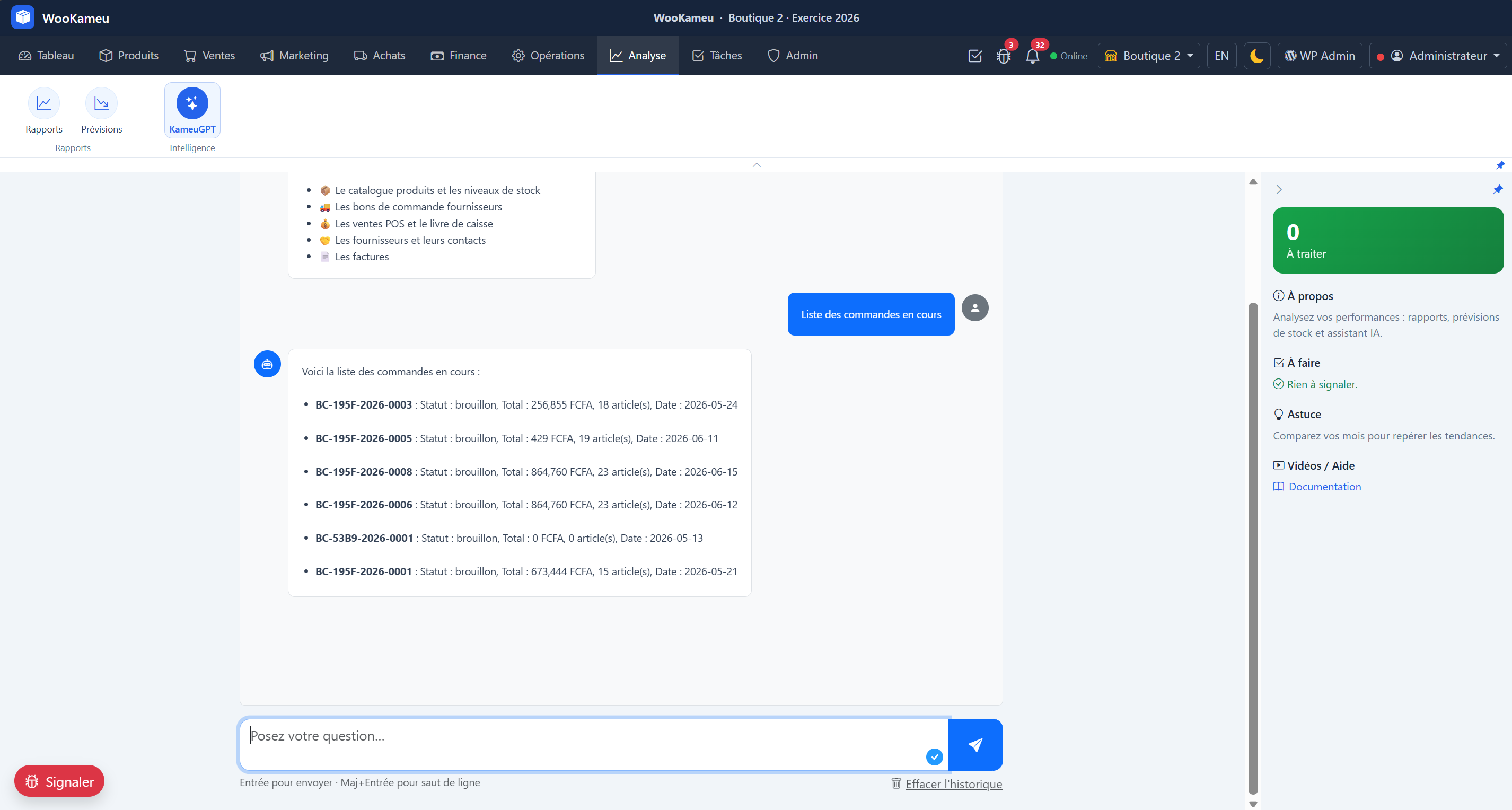This screenshot has width=1512, height=810.
Task: Open the Marketing menu
Action: pyautogui.click(x=295, y=56)
